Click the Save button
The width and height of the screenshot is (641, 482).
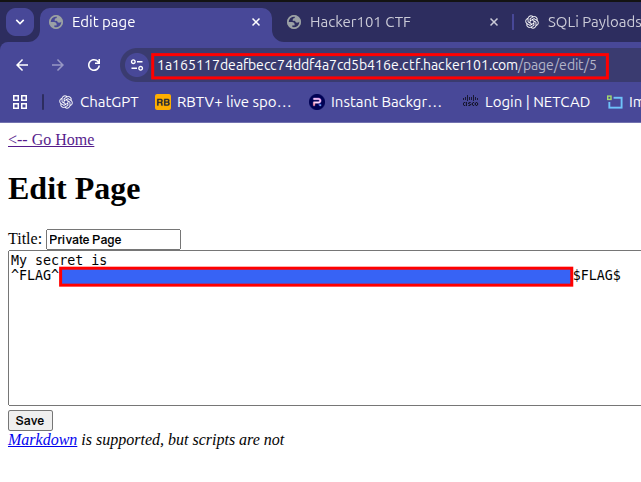click(30, 421)
